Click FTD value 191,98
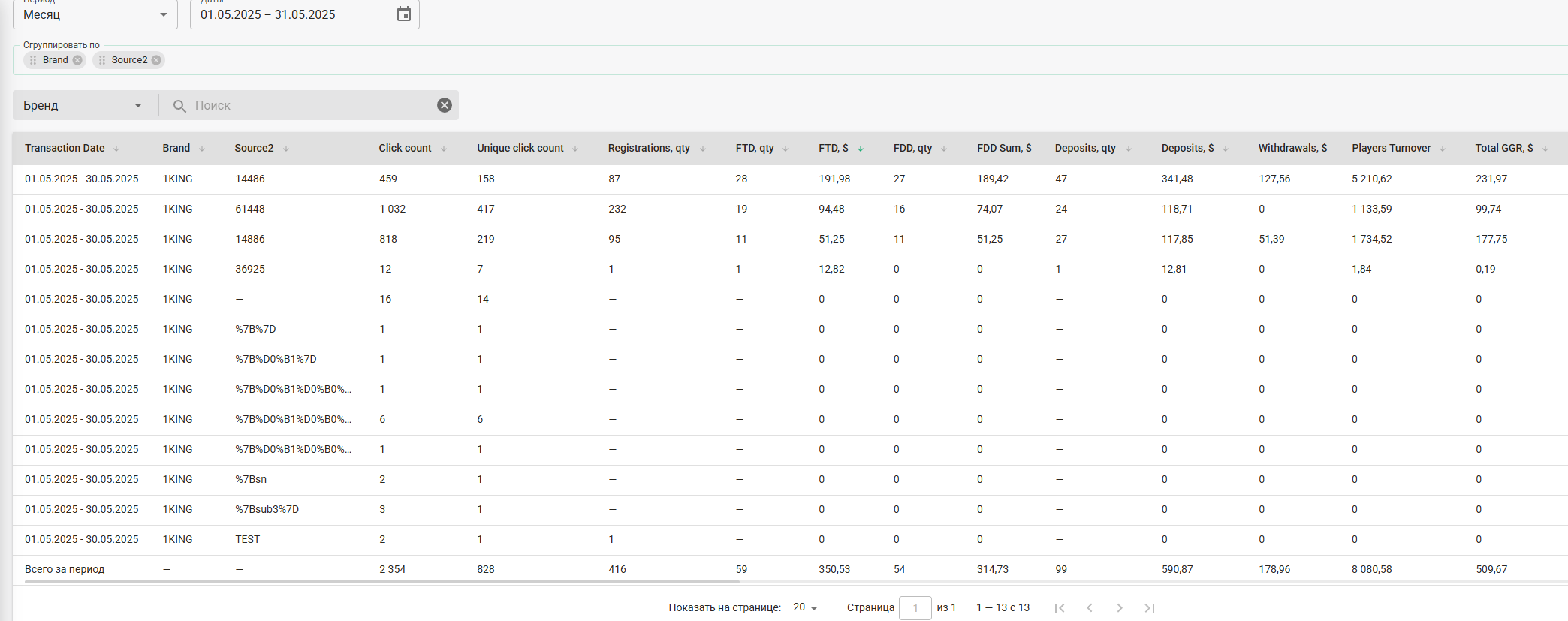 [834, 179]
